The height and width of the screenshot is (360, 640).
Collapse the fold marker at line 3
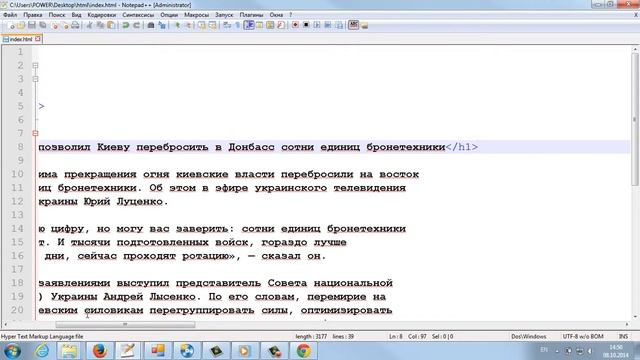click(x=36, y=79)
